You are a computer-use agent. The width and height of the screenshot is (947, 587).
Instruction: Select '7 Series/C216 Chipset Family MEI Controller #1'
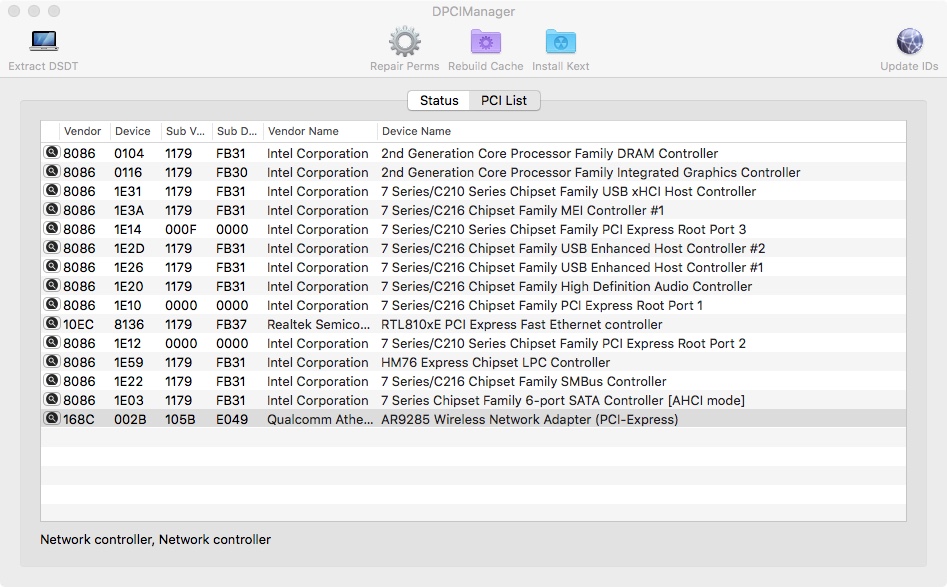522,210
